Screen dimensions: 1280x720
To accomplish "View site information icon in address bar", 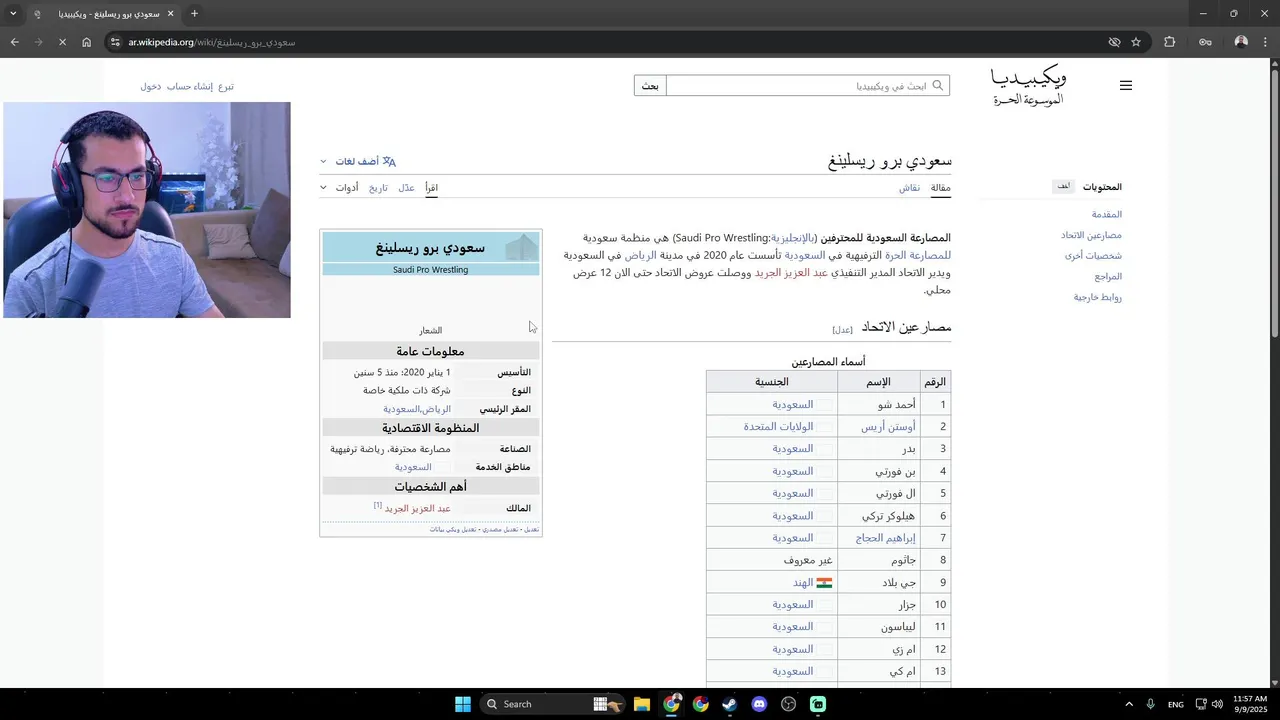I will tap(116, 42).
